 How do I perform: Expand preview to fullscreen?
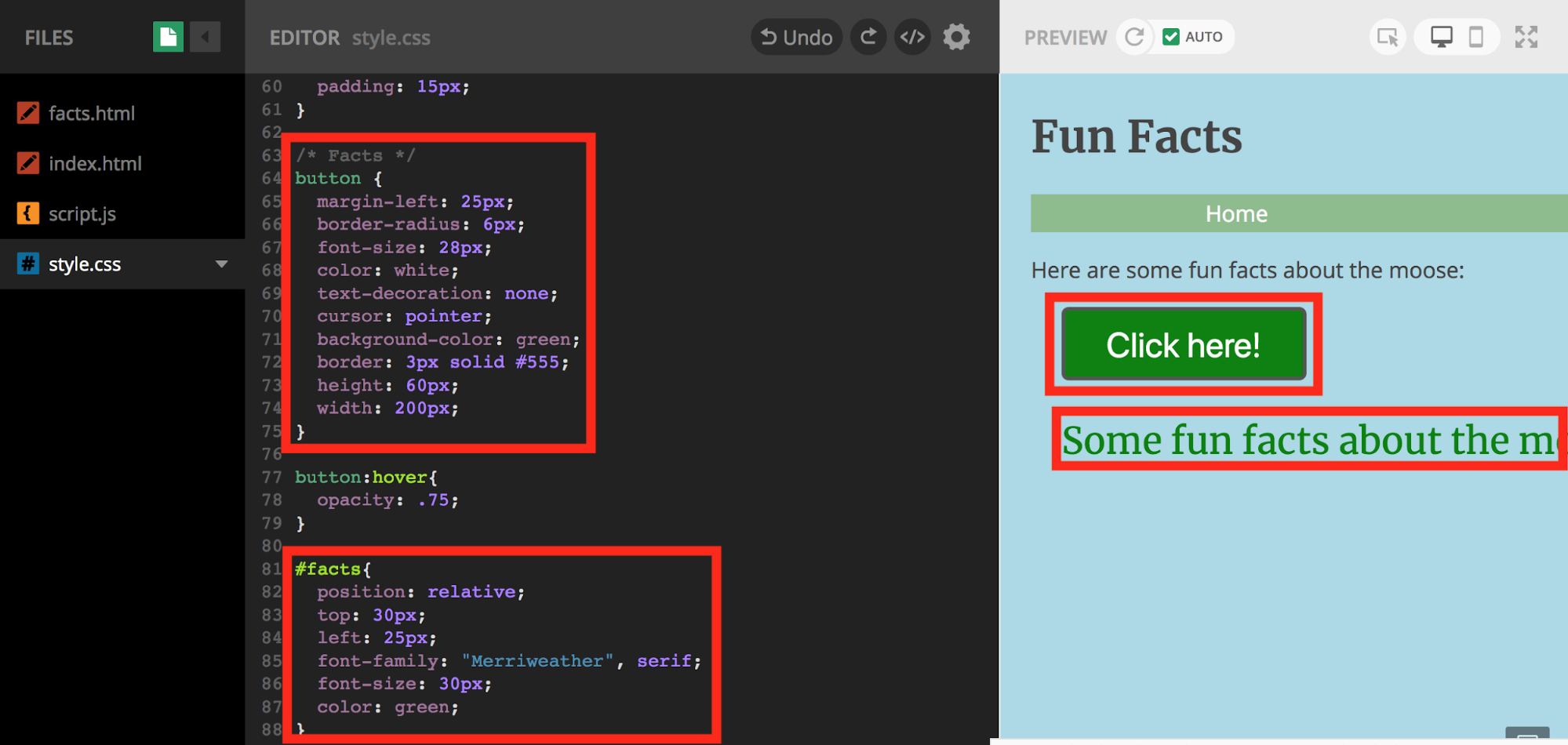point(1526,37)
